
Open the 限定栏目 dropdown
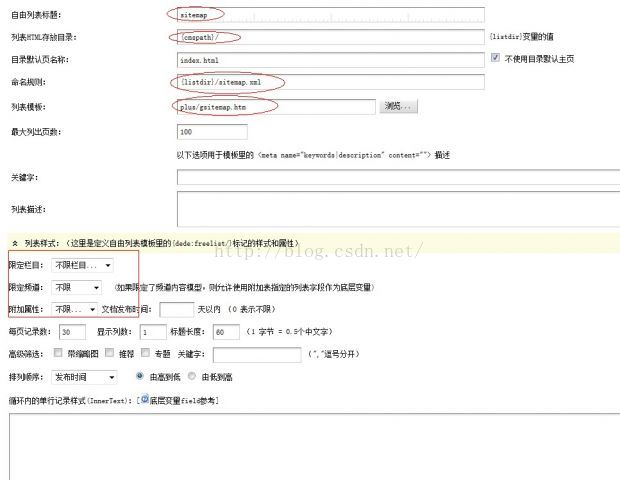point(82,265)
